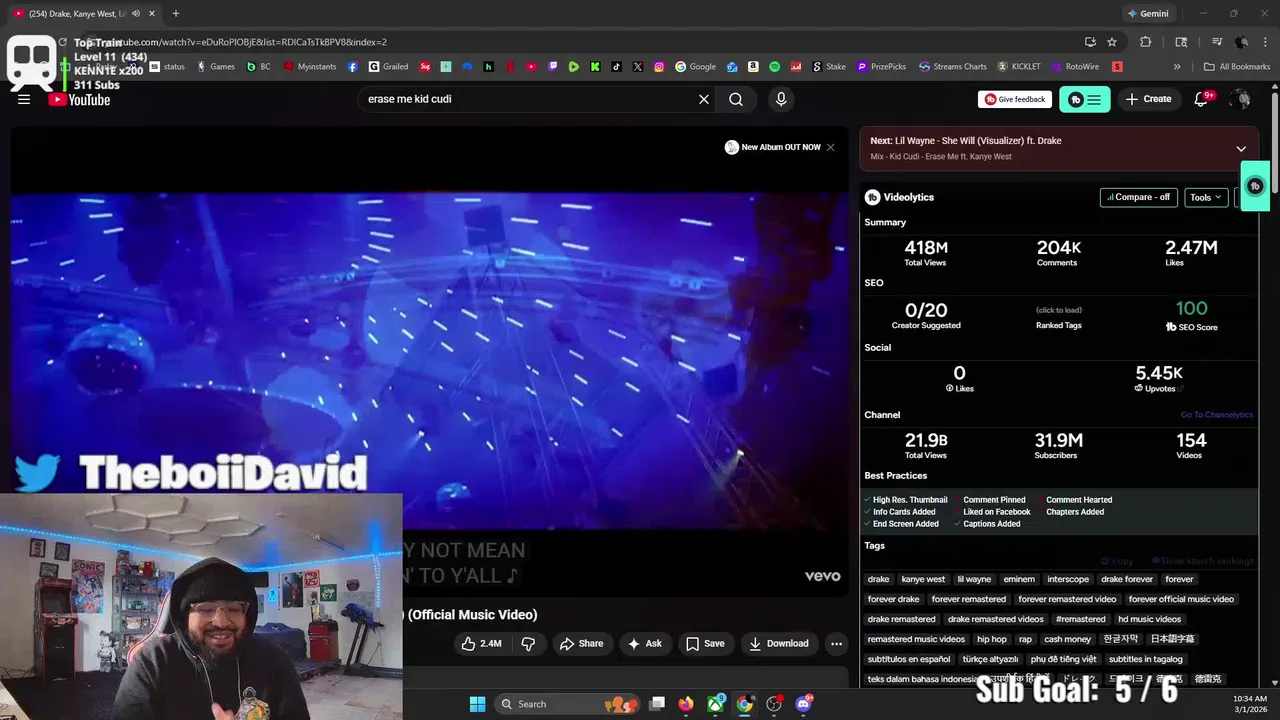The height and width of the screenshot is (720, 1280).
Task: Open Gemini in Chrome title bar
Action: 1147,13
